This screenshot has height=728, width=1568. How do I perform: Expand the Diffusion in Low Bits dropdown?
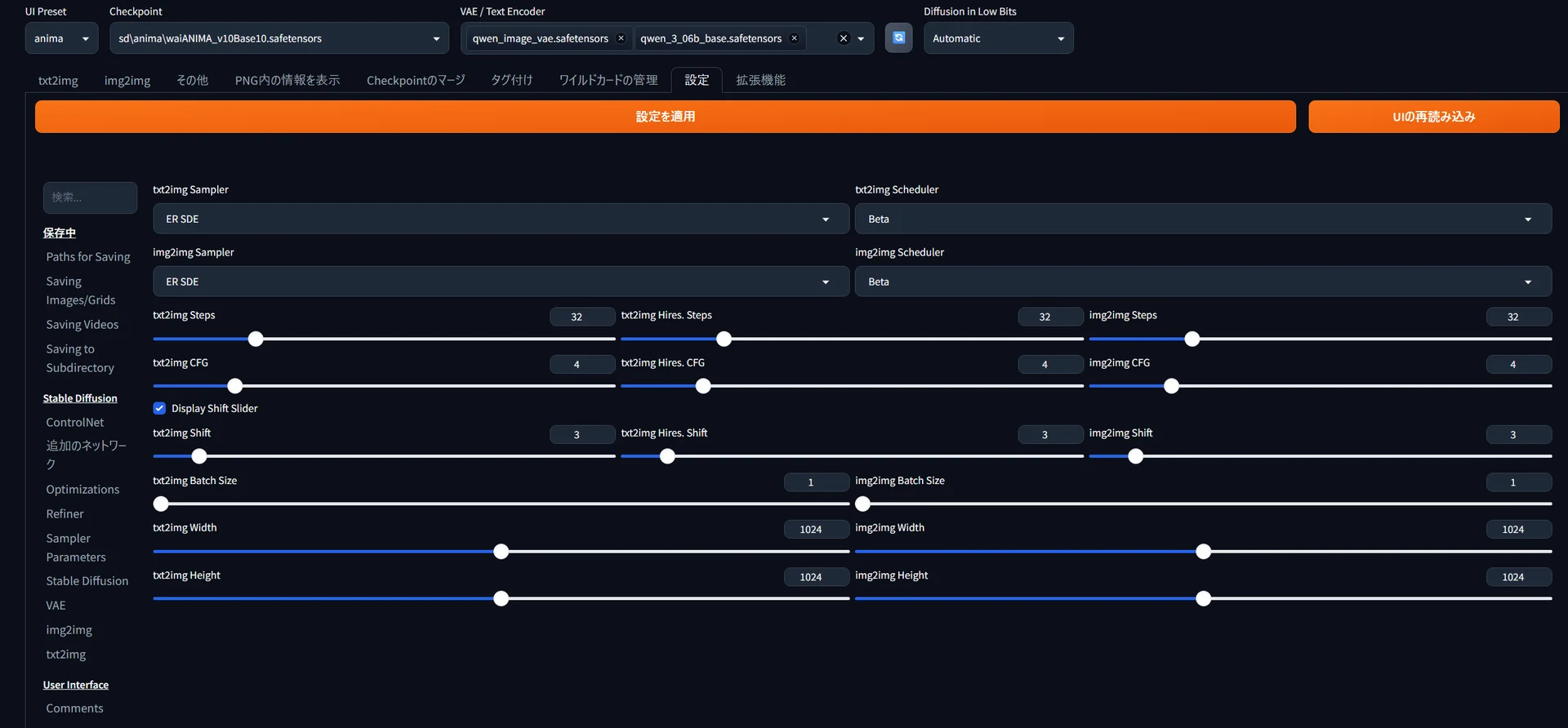(998, 38)
